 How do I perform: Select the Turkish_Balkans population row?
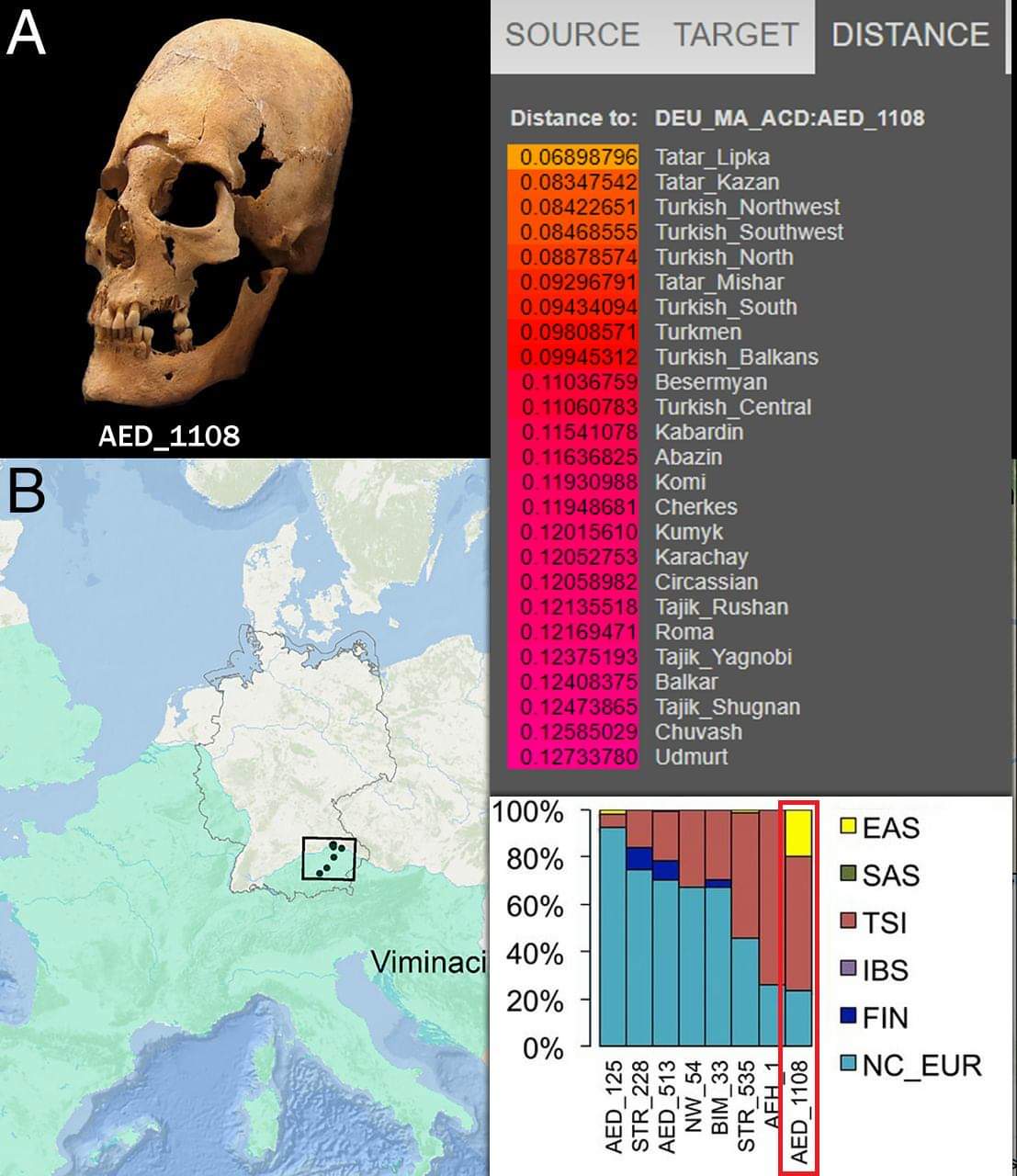[x=662, y=356]
